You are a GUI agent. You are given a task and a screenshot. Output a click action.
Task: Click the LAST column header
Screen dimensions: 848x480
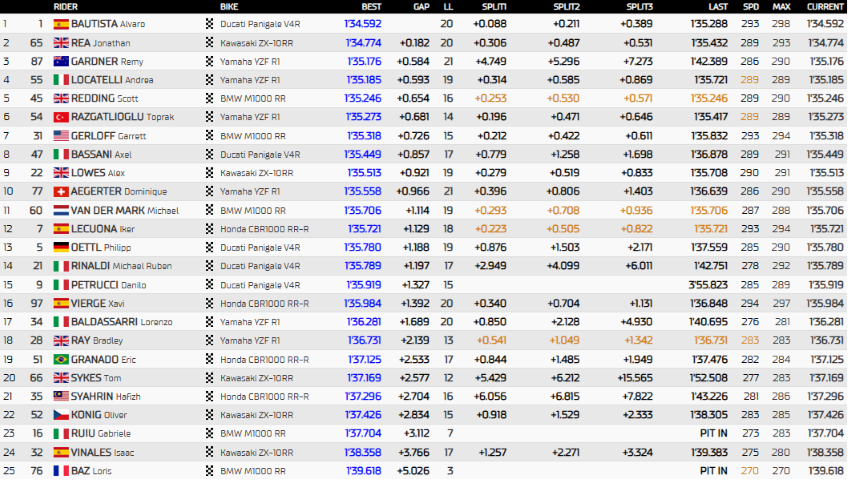pos(718,6)
